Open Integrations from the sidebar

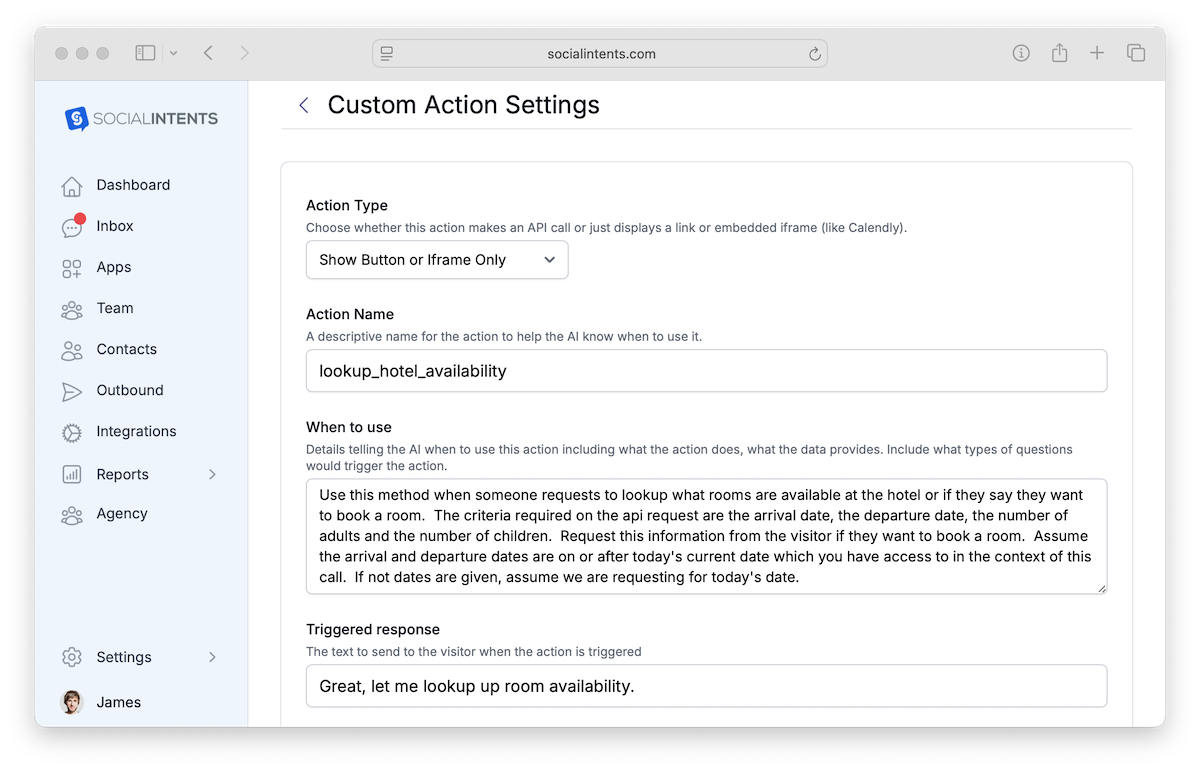[x=137, y=431]
